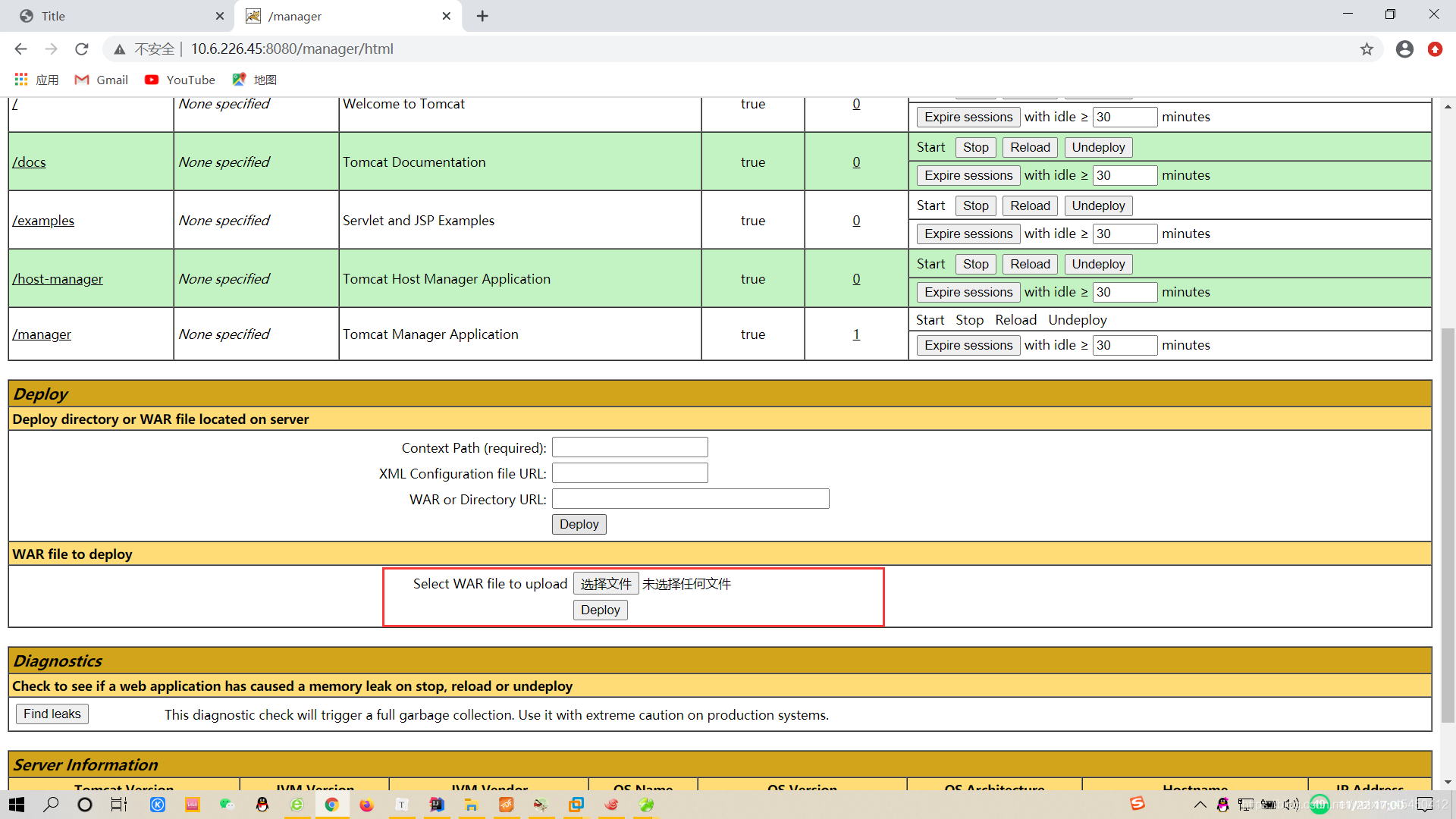
Task: Edit idle minutes field for /manager
Action: tap(1125, 345)
